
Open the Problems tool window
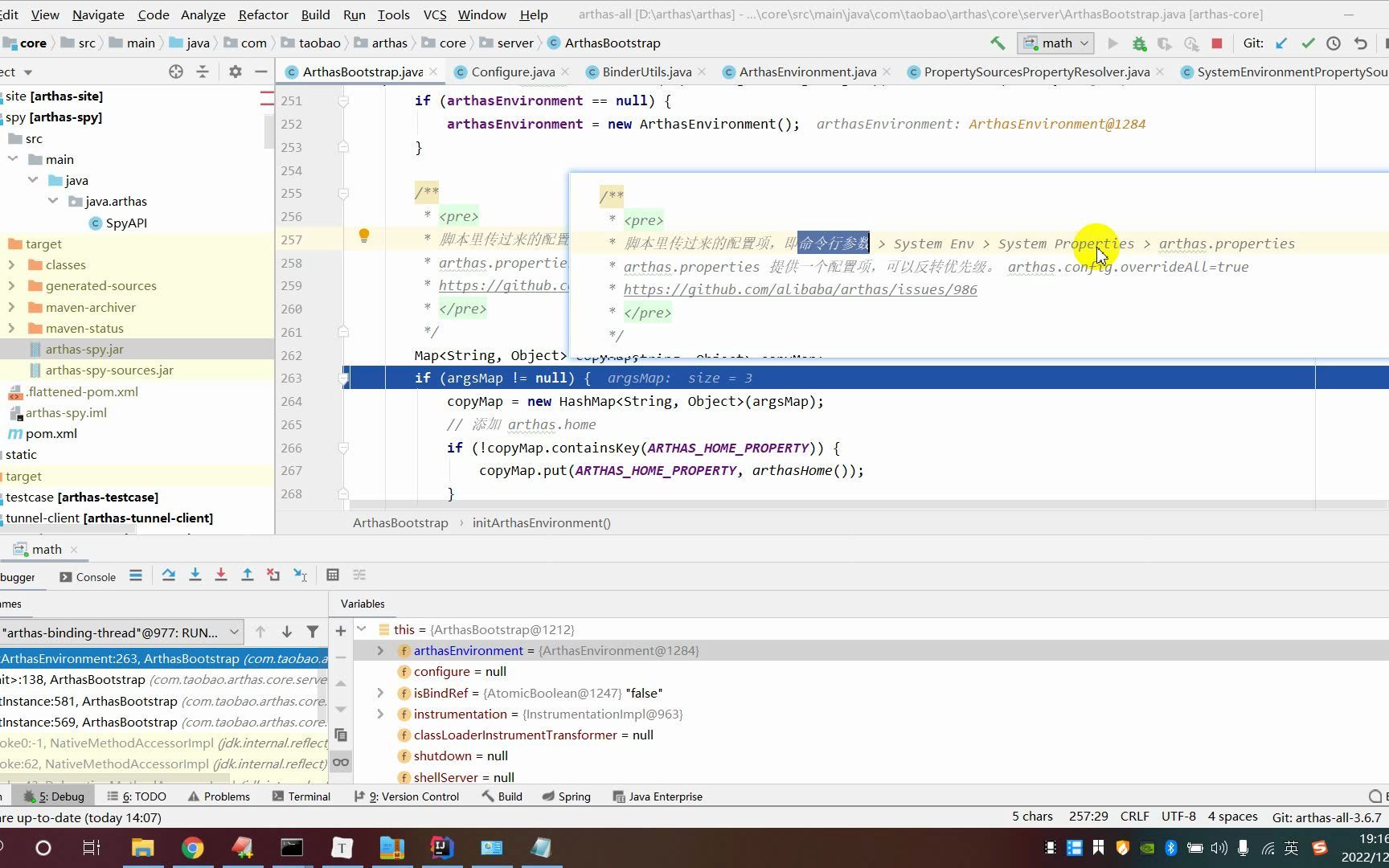pyautogui.click(x=219, y=796)
